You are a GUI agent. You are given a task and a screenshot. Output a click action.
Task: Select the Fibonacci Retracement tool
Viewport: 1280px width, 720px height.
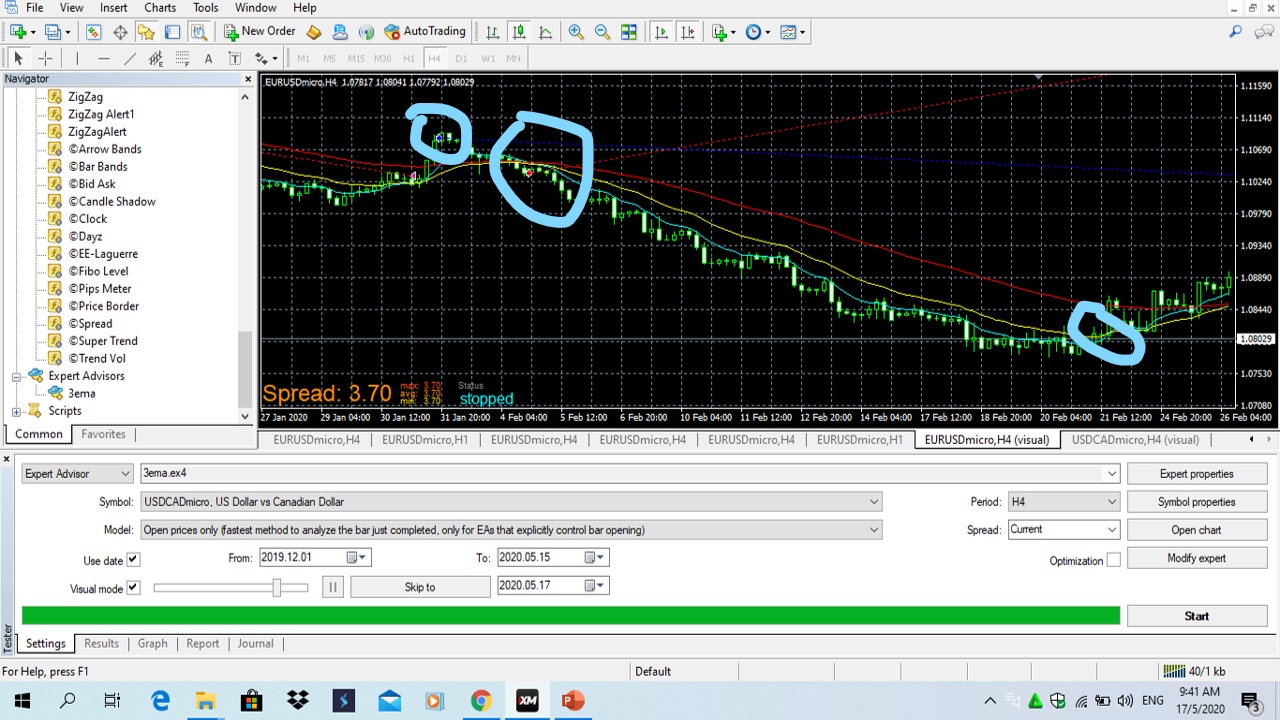pyautogui.click(x=181, y=58)
